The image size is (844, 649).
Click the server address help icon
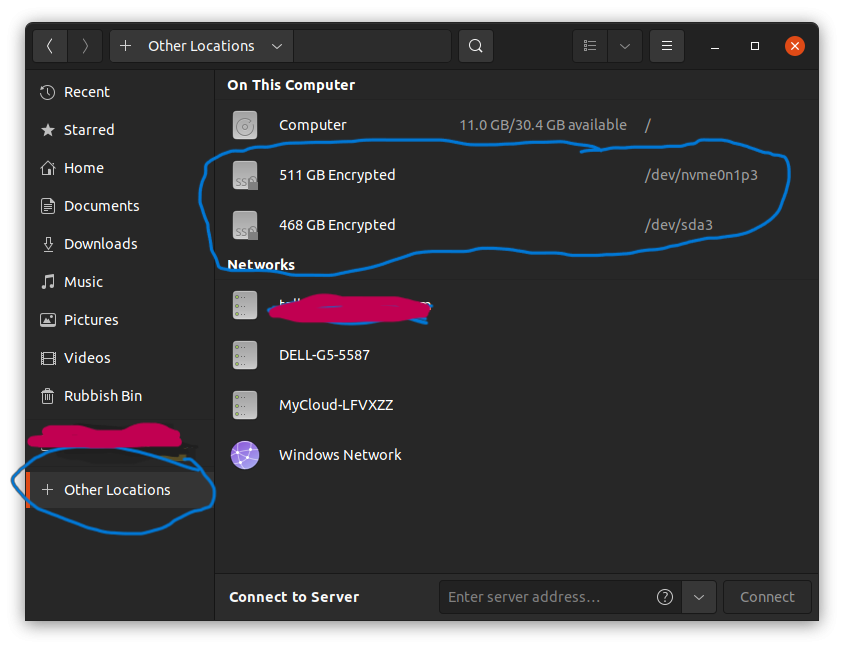coord(665,597)
